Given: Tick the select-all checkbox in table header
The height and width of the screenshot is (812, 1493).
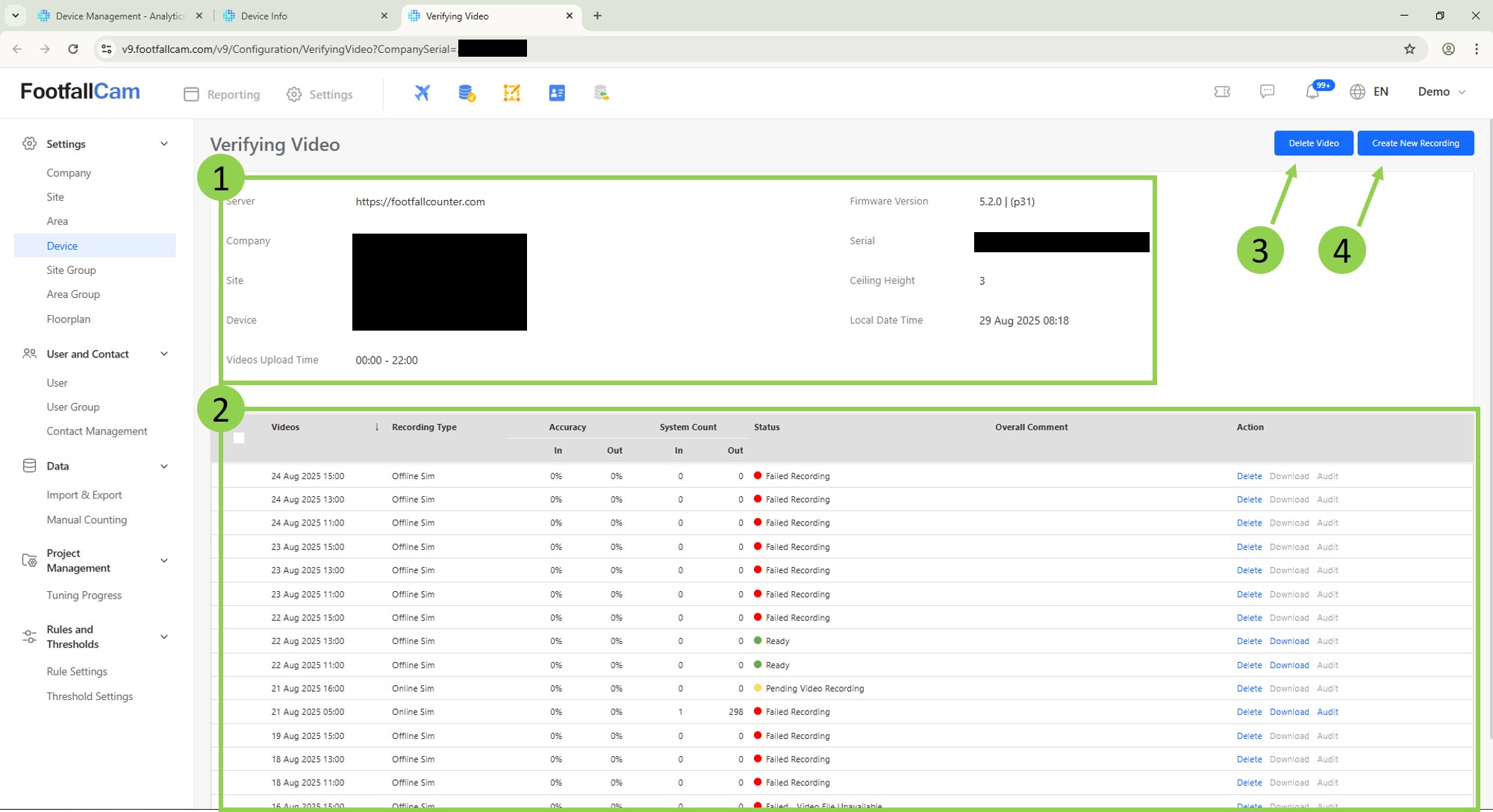Looking at the screenshot, I should [x=239, y=438].
